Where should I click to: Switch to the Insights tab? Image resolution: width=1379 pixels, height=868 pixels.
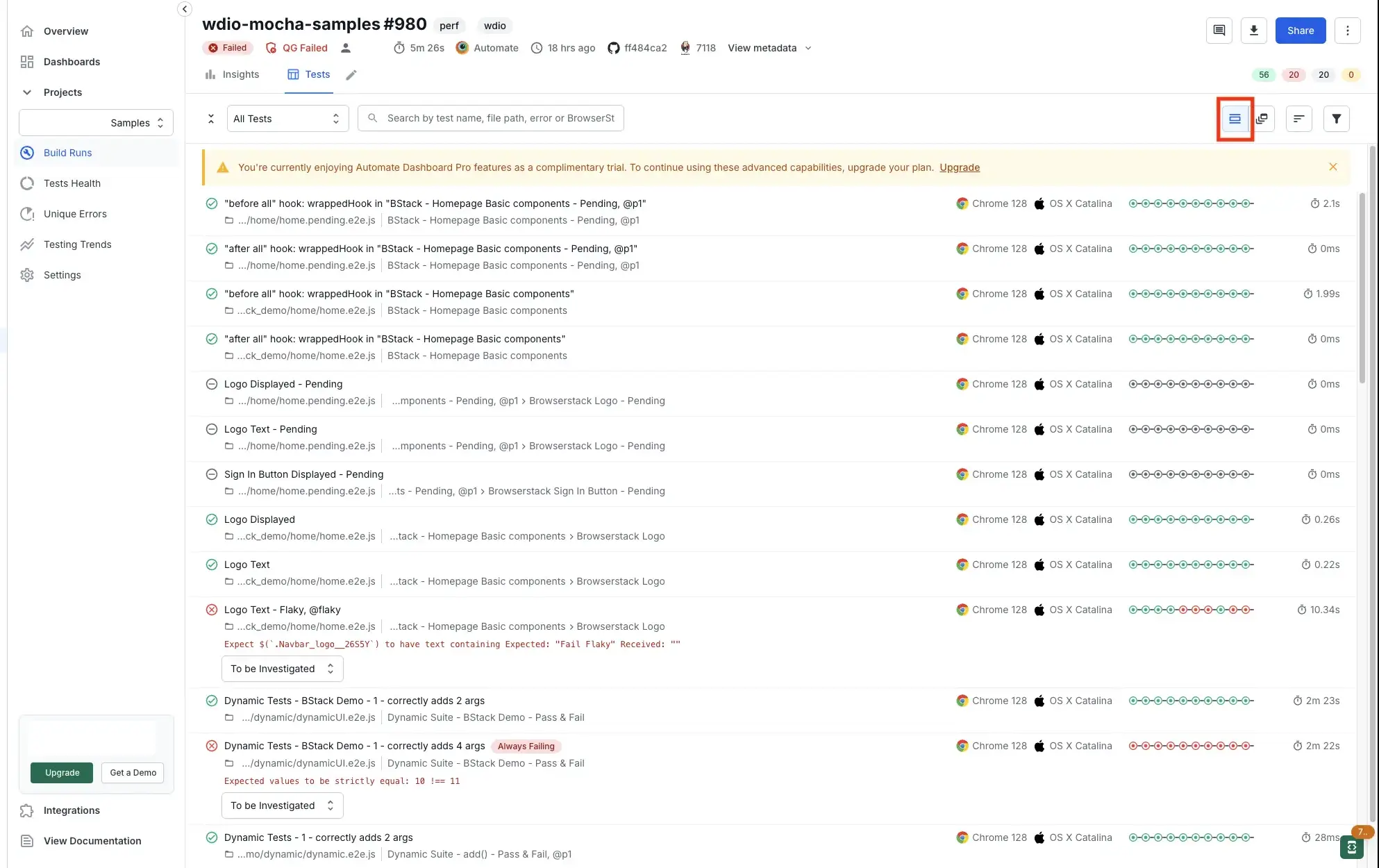[x=232, y=74]
